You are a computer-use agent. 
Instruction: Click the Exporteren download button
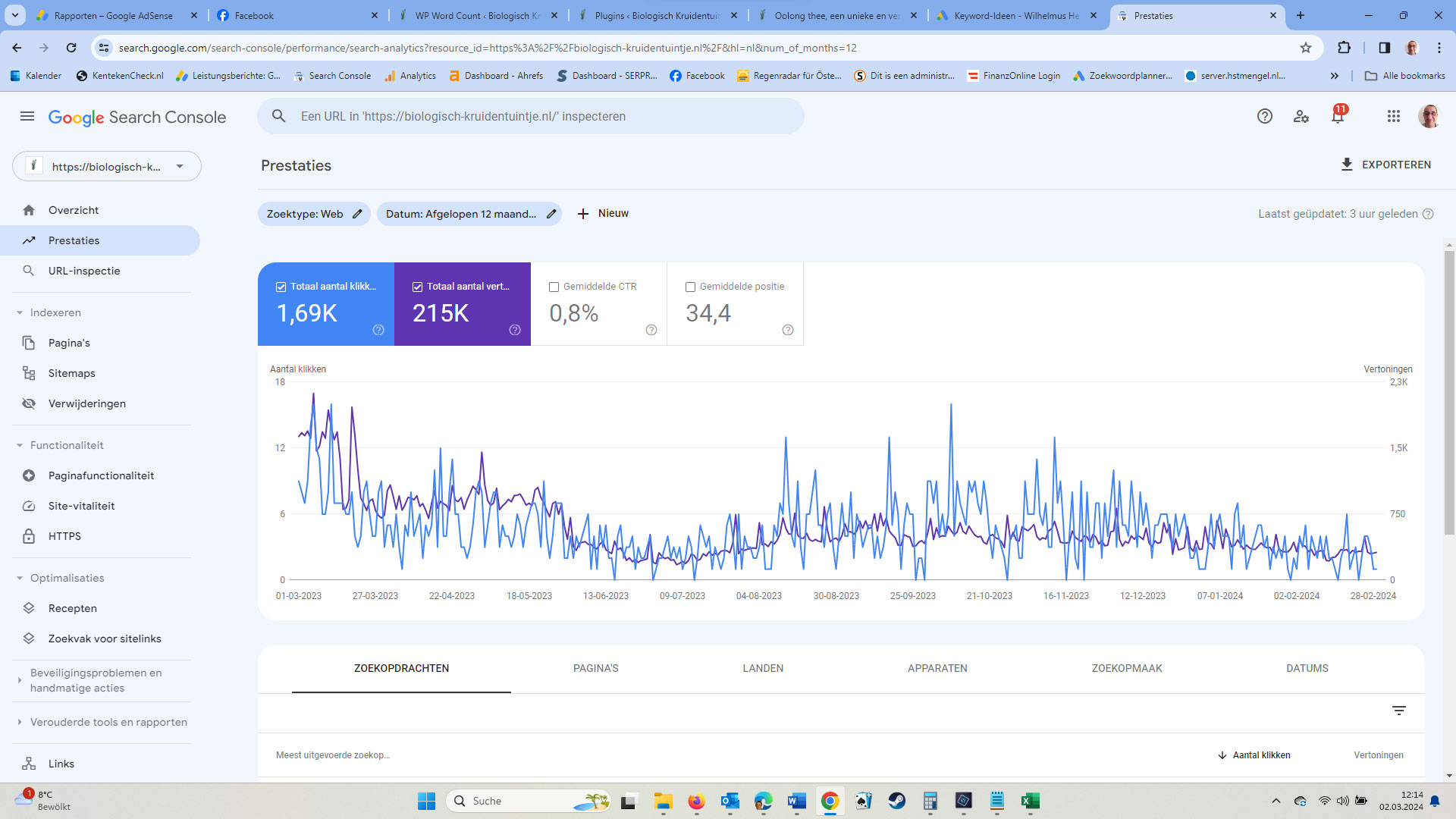[1385, 165]
